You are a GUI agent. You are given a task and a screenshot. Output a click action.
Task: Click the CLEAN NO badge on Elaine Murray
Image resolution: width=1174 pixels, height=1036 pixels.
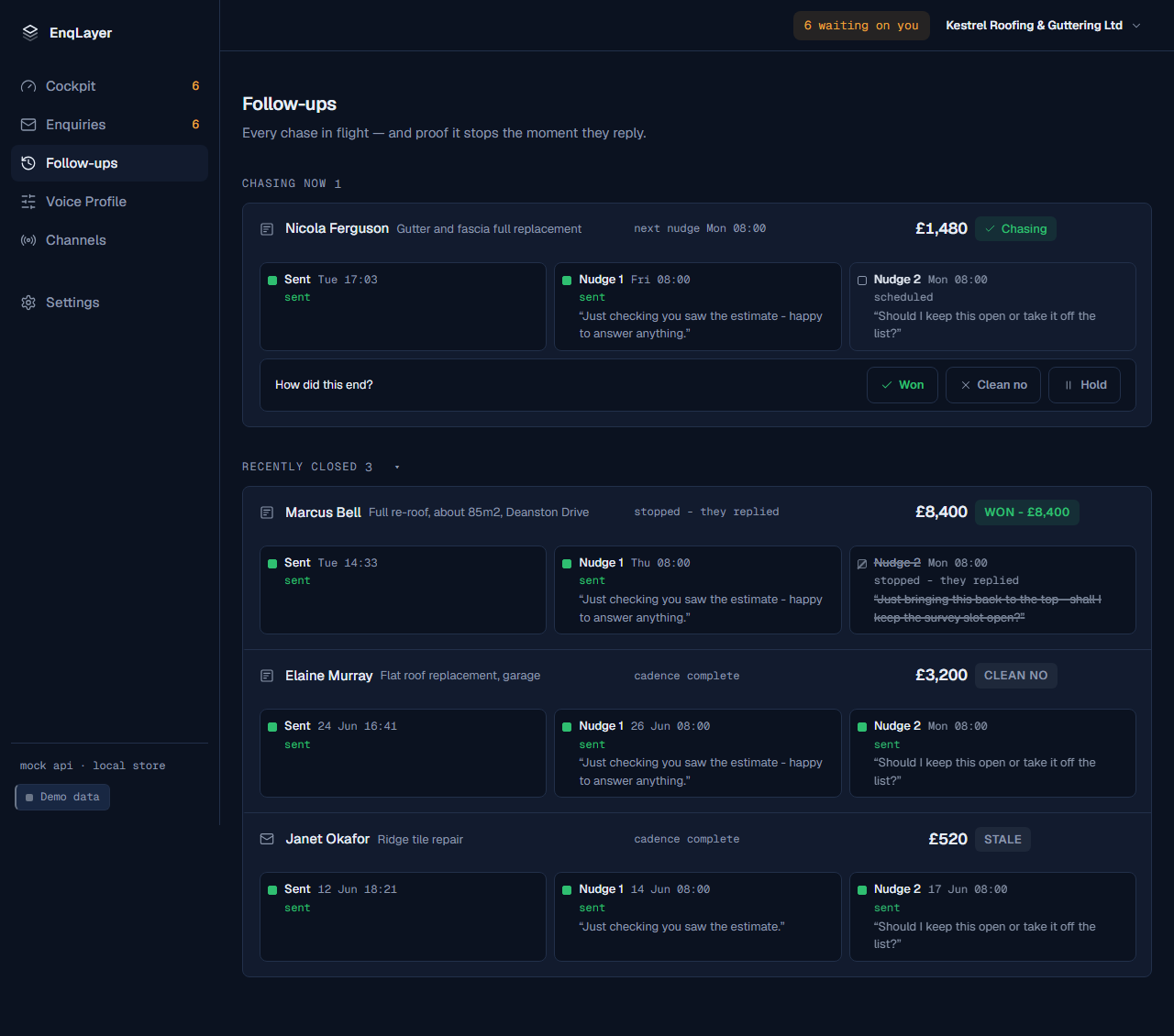tap(1015, 676)
